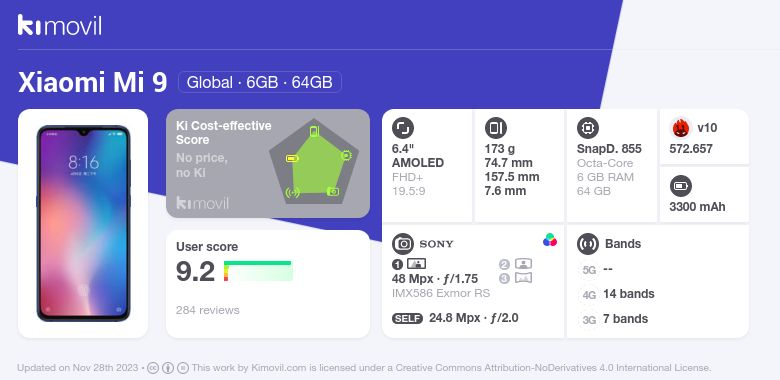Click the Kimovil logo at top
Screen dimensions: 780x380
(x=60, y=25)
